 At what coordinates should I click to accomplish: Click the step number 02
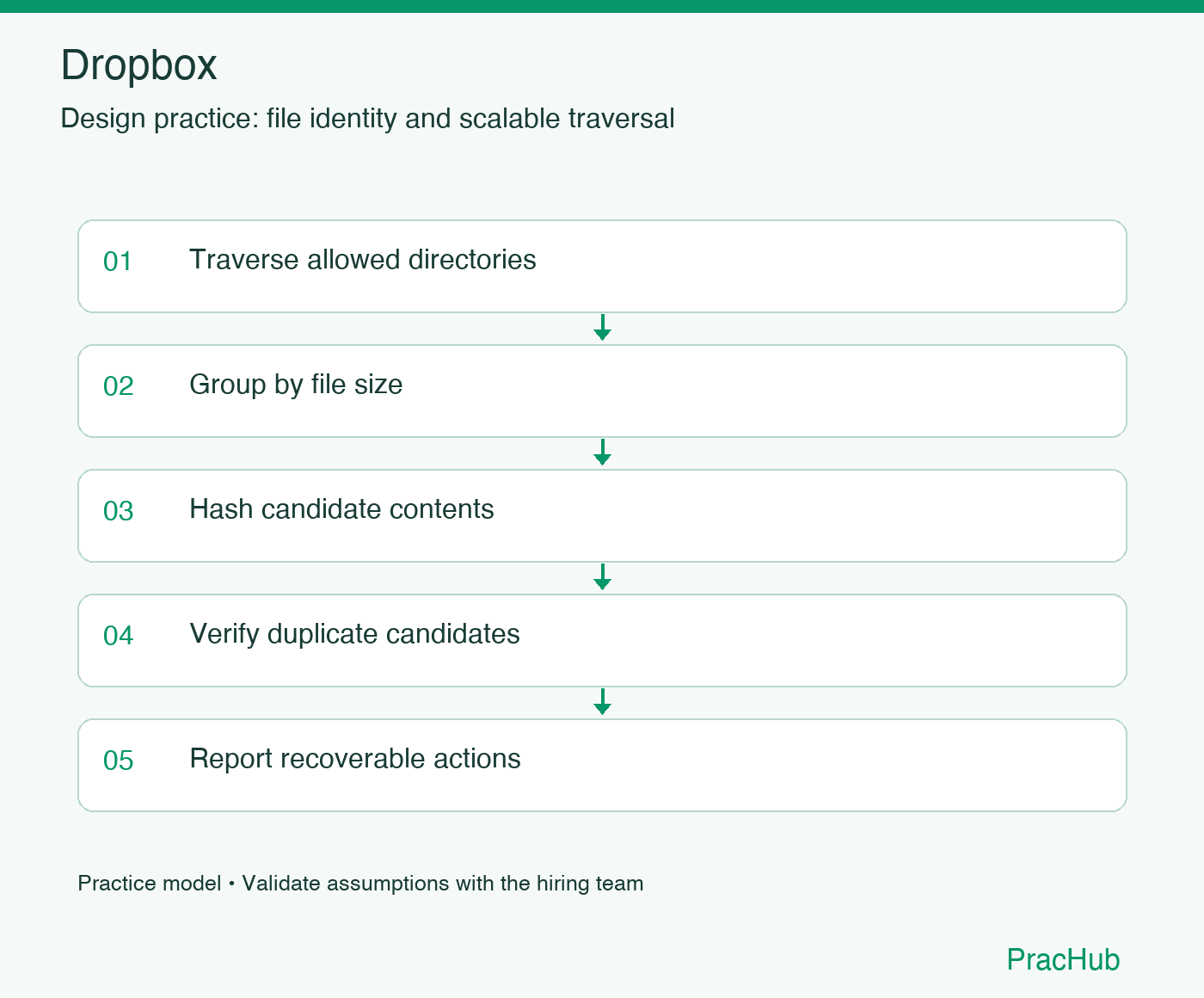118,386
